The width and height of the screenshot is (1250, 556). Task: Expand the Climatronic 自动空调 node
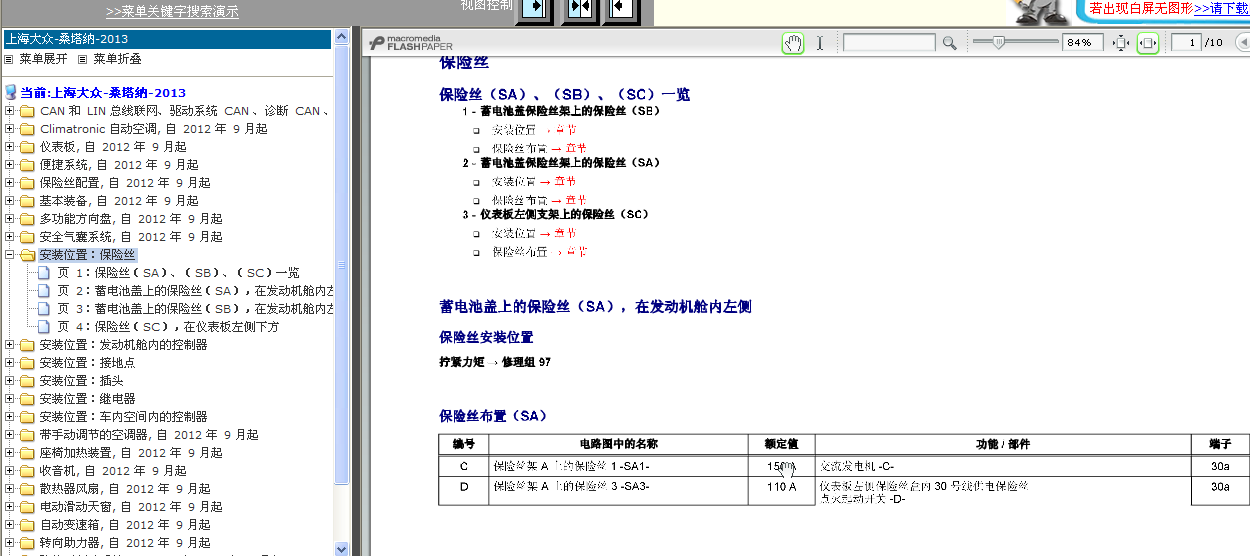click(10, 129)
